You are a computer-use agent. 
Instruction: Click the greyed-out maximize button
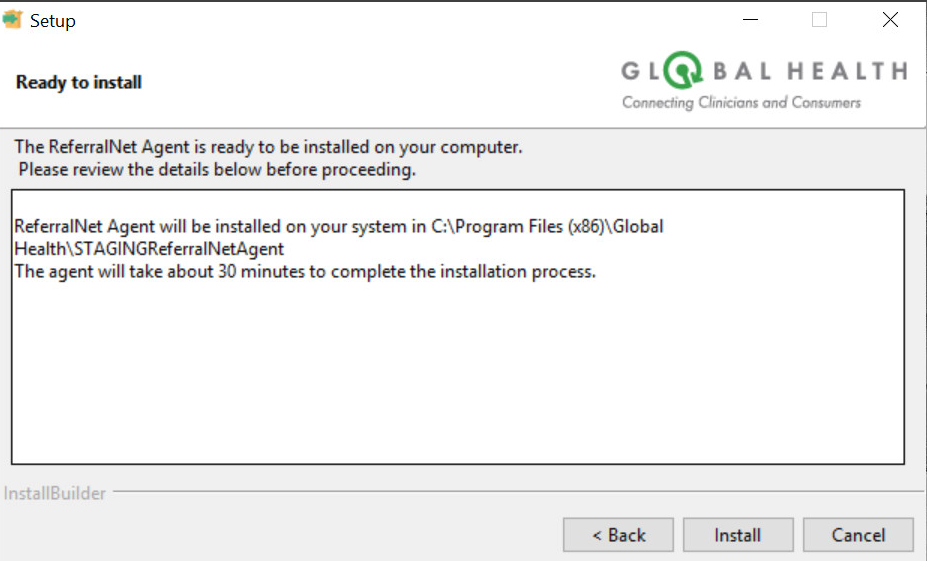coord(819,20)
